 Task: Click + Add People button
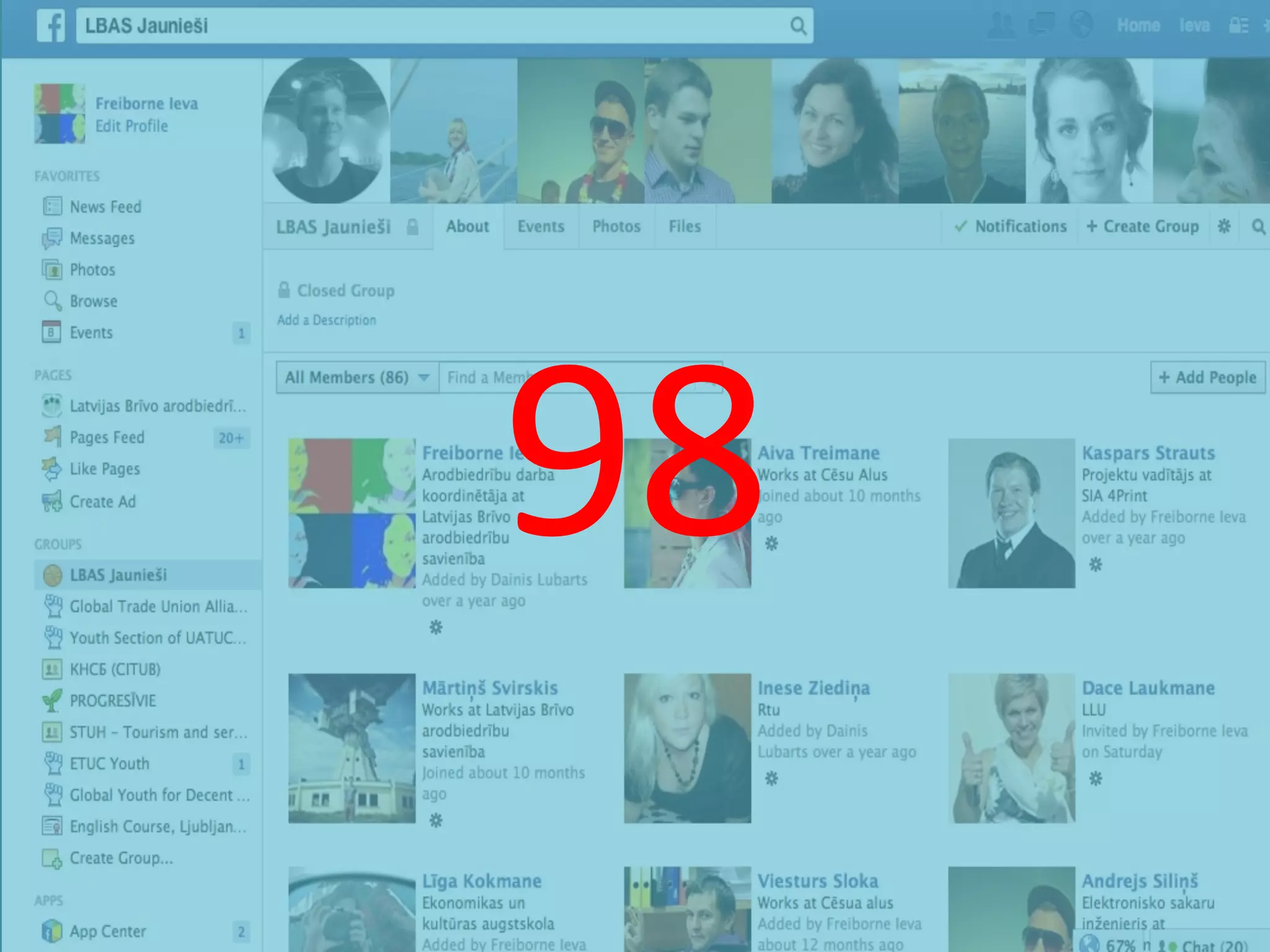pos(1207,377)
